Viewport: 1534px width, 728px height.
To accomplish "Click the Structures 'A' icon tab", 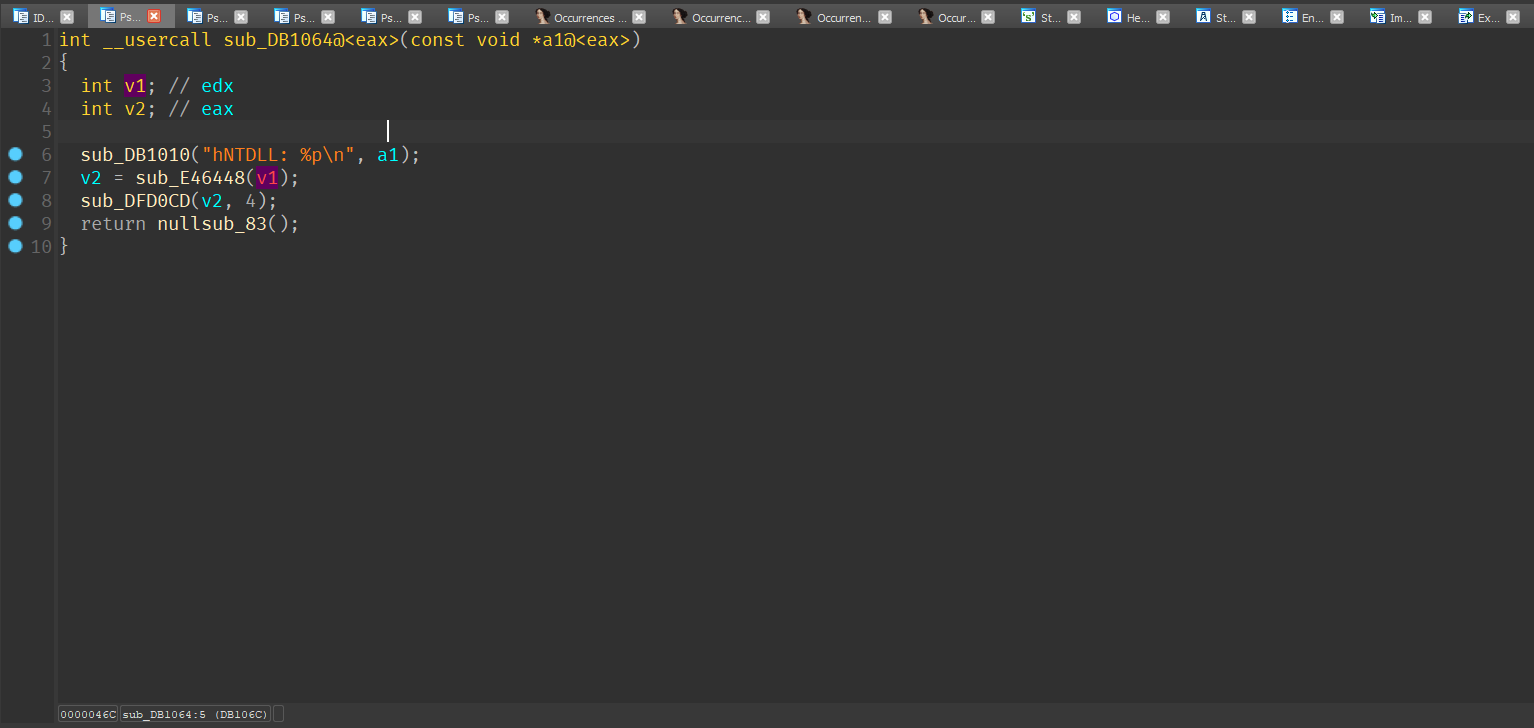I will coord(1203,17).
